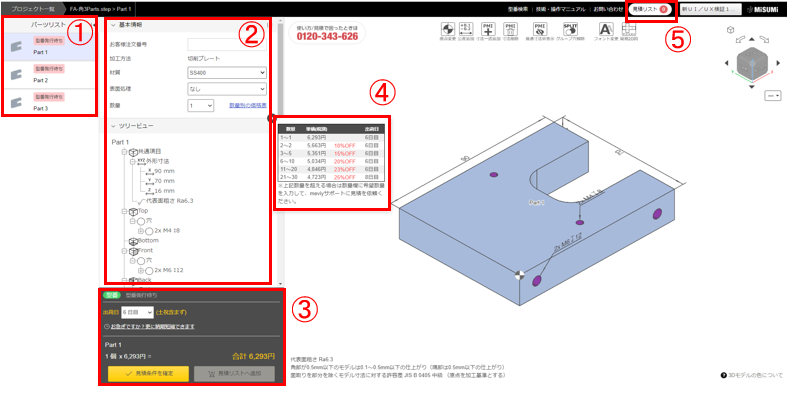Click the 2x M6 annotation label on model
The width and height of the screenshot is (787, 393).
567,241
